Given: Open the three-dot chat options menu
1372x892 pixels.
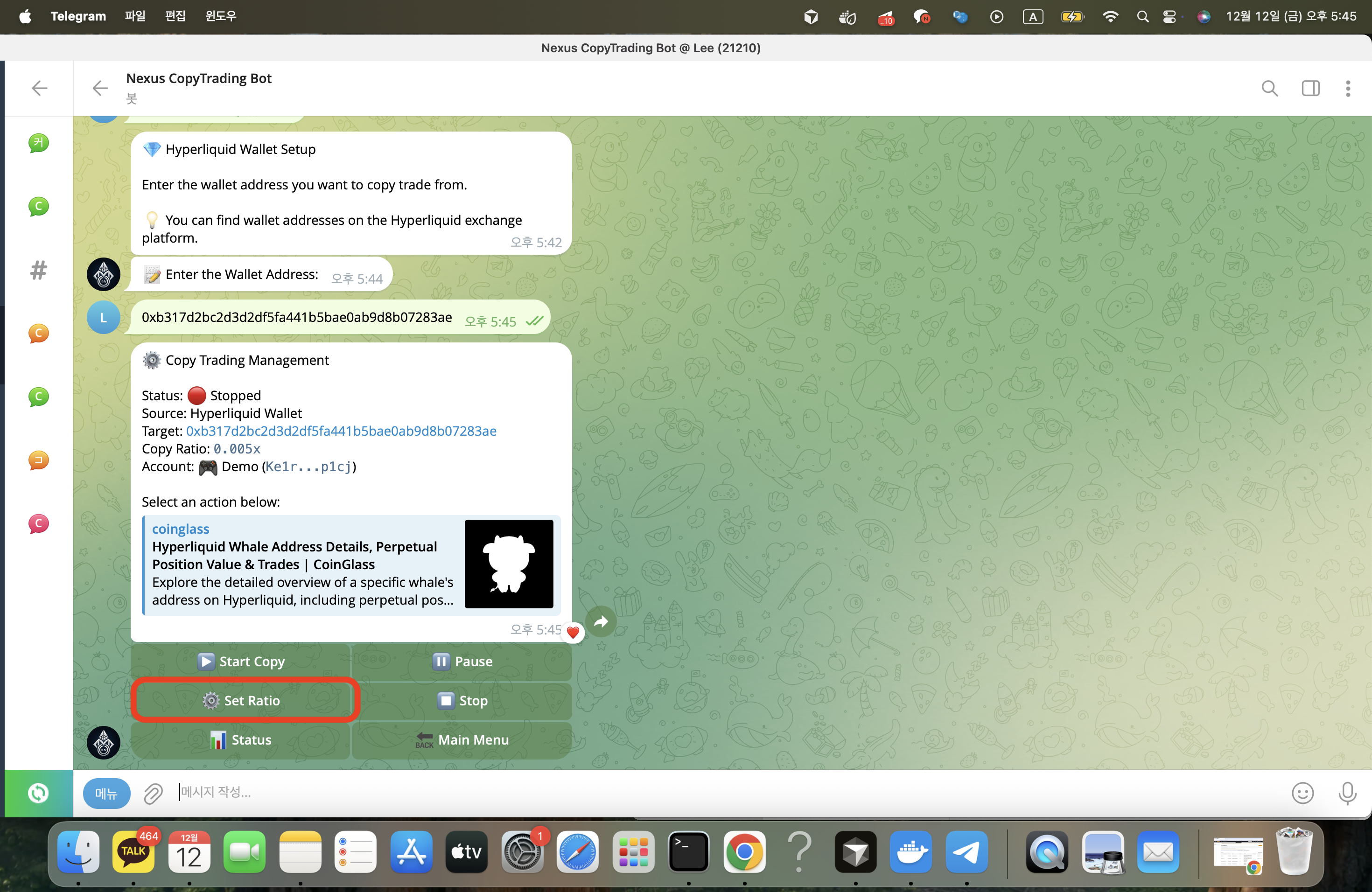Looking at the screenshot, I should [1348, 88].
